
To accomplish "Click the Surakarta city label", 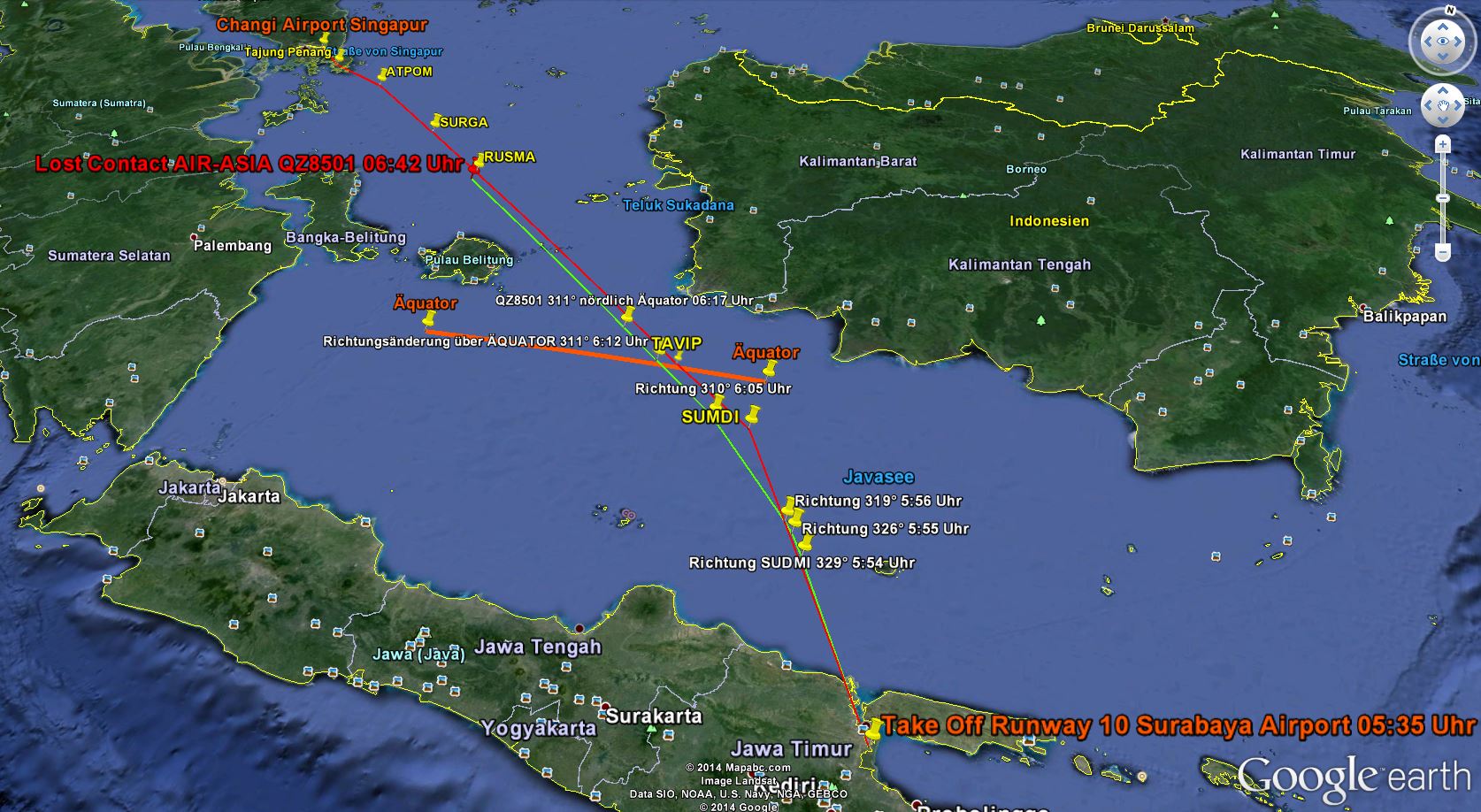I will coord(654,716).
